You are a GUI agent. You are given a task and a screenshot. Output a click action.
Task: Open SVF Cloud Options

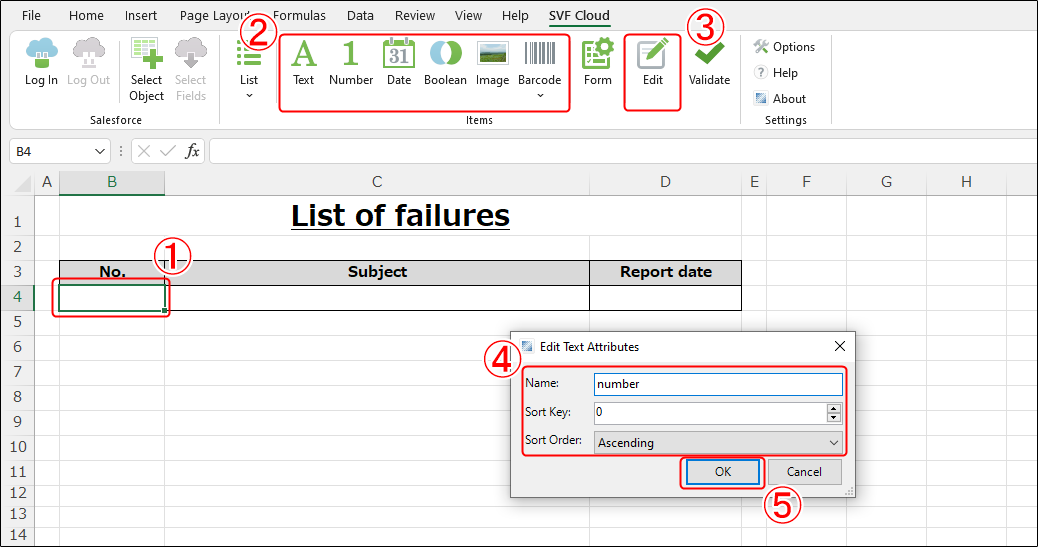[x=784, y=47]
